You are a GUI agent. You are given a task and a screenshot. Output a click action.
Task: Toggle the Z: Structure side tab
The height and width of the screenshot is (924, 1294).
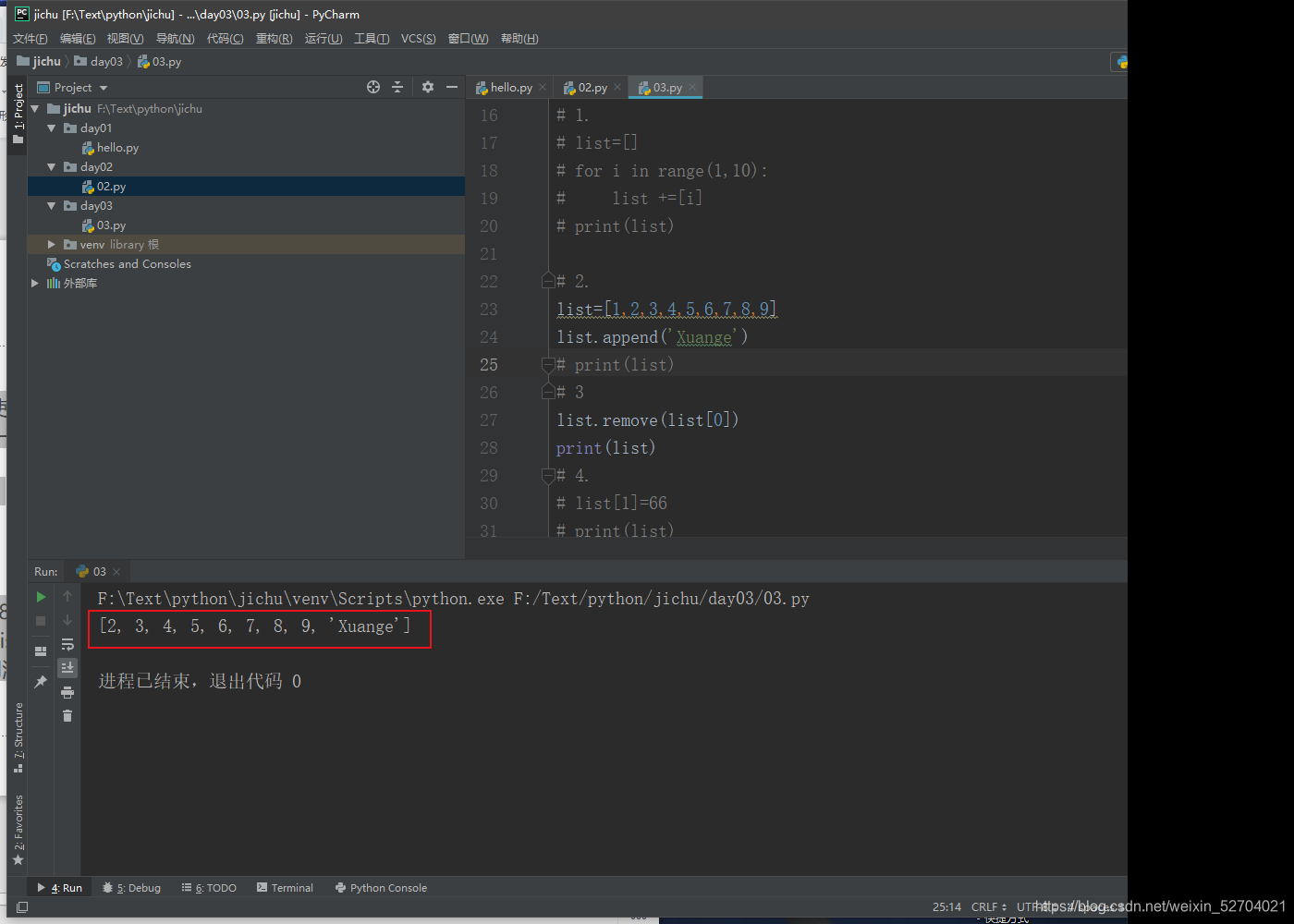click(18, 737)
